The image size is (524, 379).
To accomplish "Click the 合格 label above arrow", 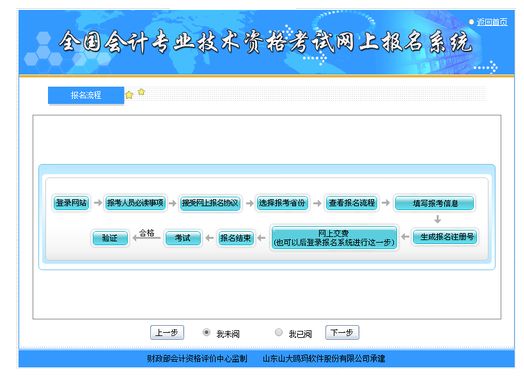I will (147, 232).
